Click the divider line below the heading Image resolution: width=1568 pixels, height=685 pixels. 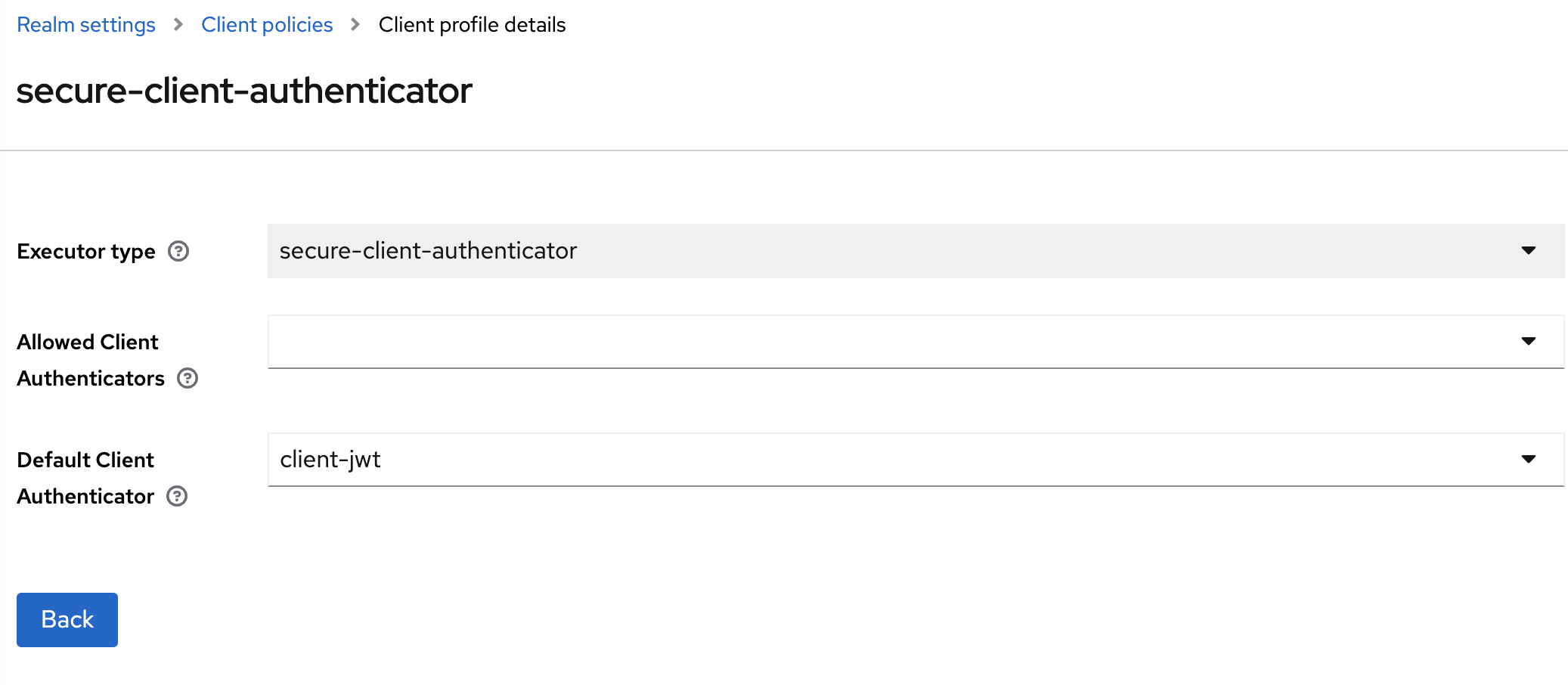[x=784, y=150]
